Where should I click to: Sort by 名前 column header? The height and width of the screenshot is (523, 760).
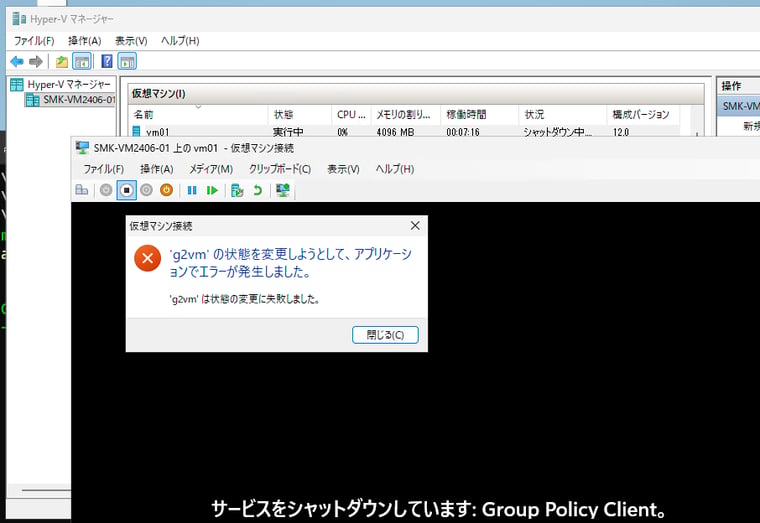tap(199, 114)
